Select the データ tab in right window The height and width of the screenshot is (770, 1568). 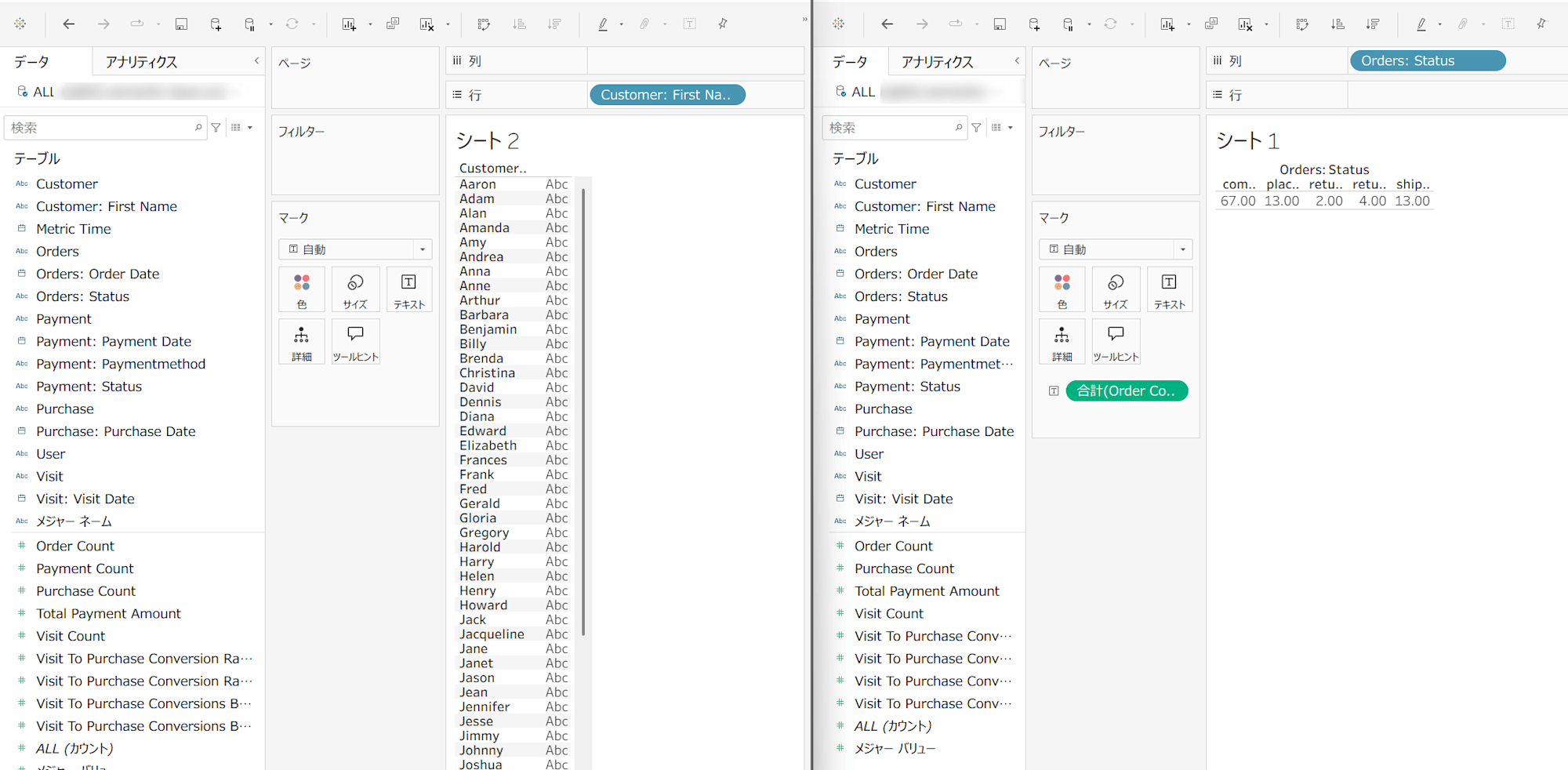click(850, 62)
